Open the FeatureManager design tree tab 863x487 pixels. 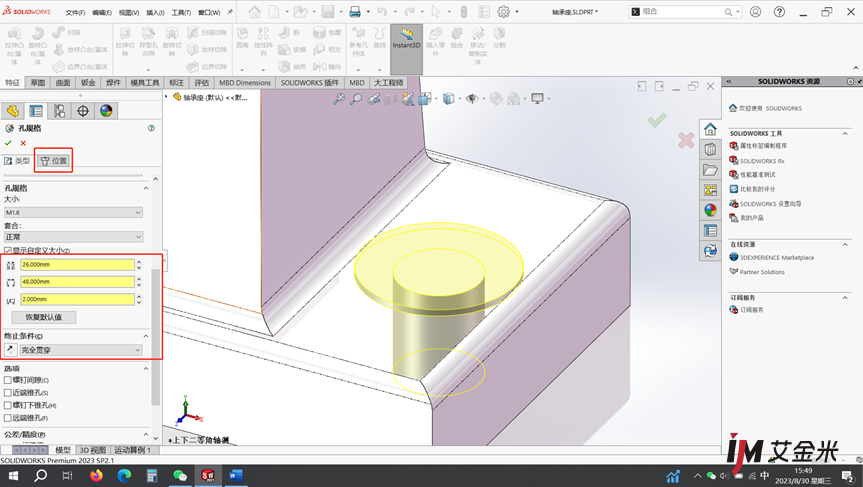pyautogui.click(x=12, y=111)
